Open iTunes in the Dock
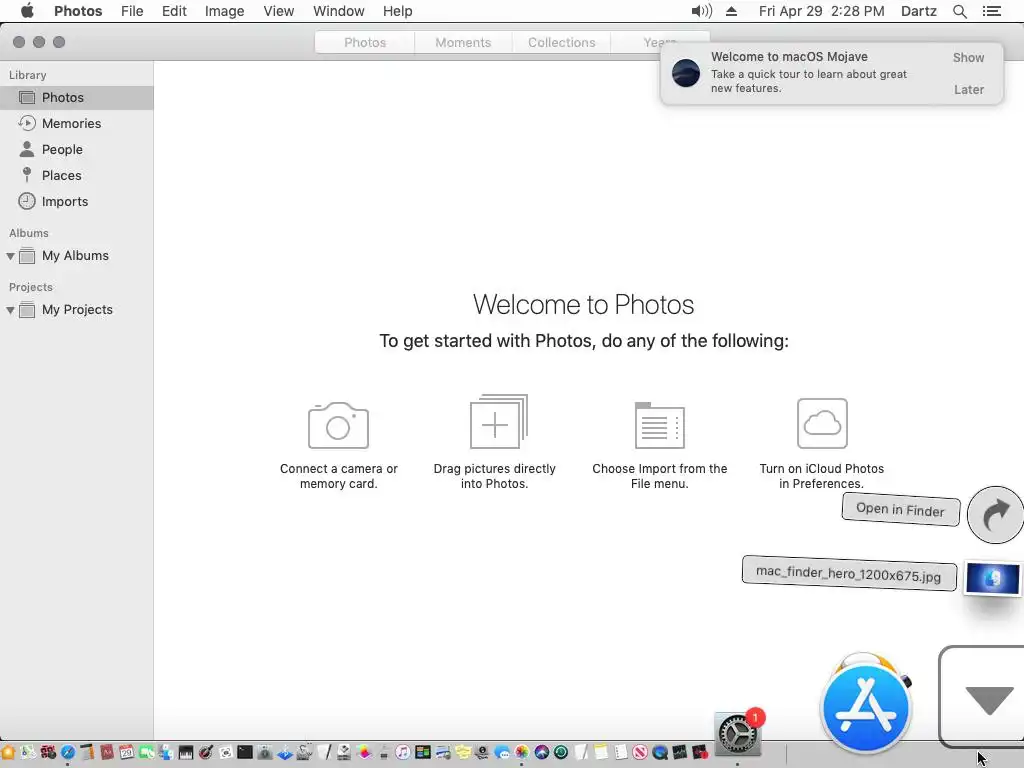Image resolution: width=1024 pixels, height=768 pixels. (x=403, y=752)
